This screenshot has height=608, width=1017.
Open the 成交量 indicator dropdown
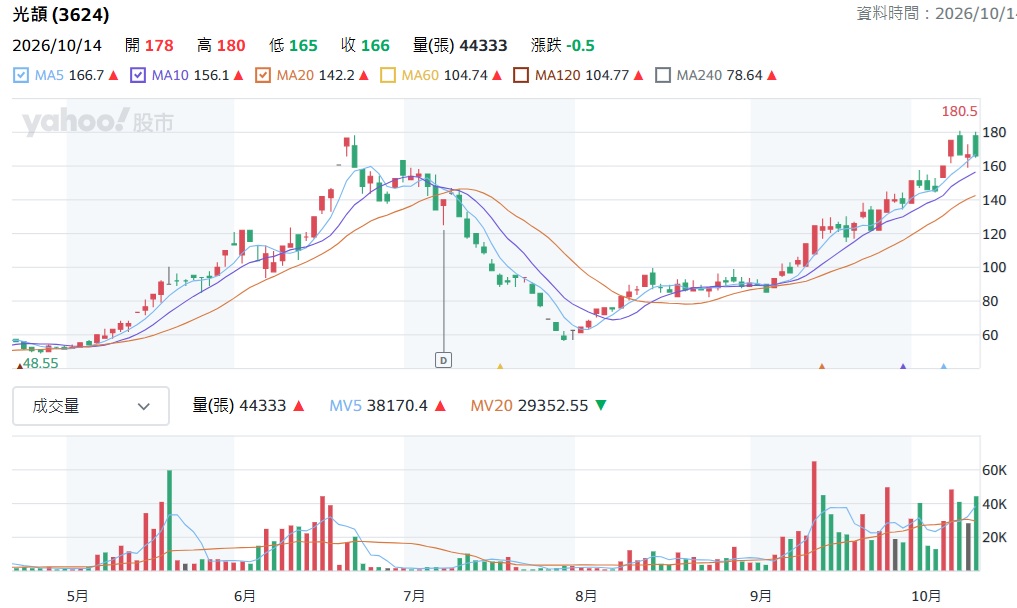pos(91,406)
